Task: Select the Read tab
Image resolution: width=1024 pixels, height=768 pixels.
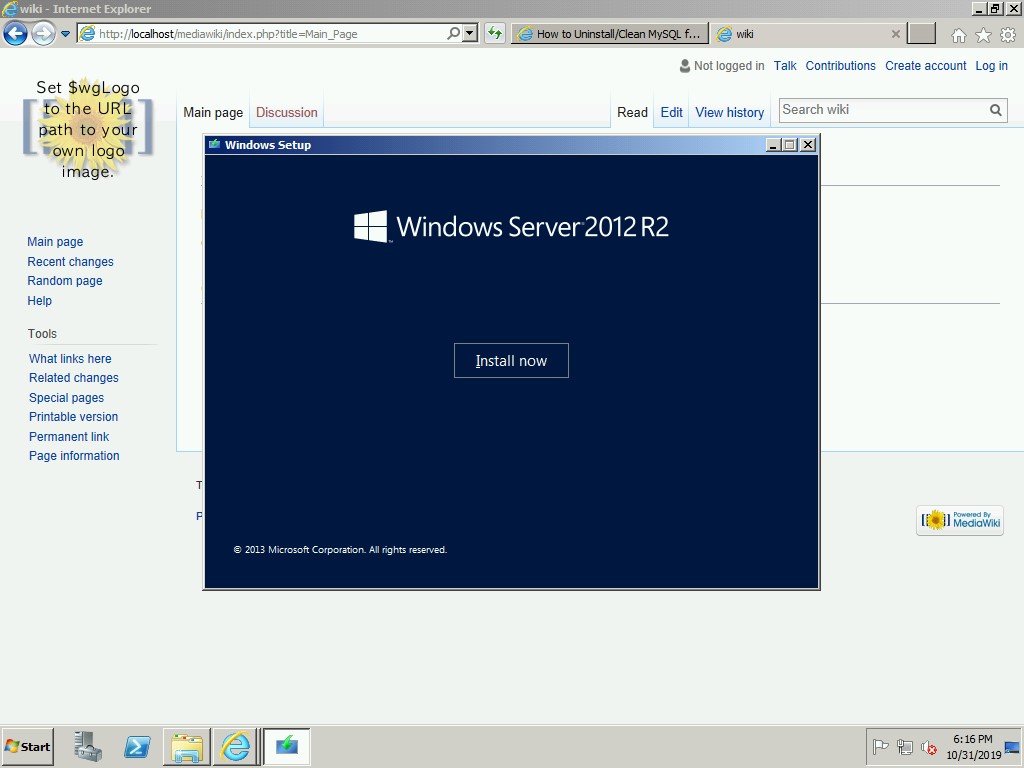Action: pyautogui.click(x=632, y=112)
